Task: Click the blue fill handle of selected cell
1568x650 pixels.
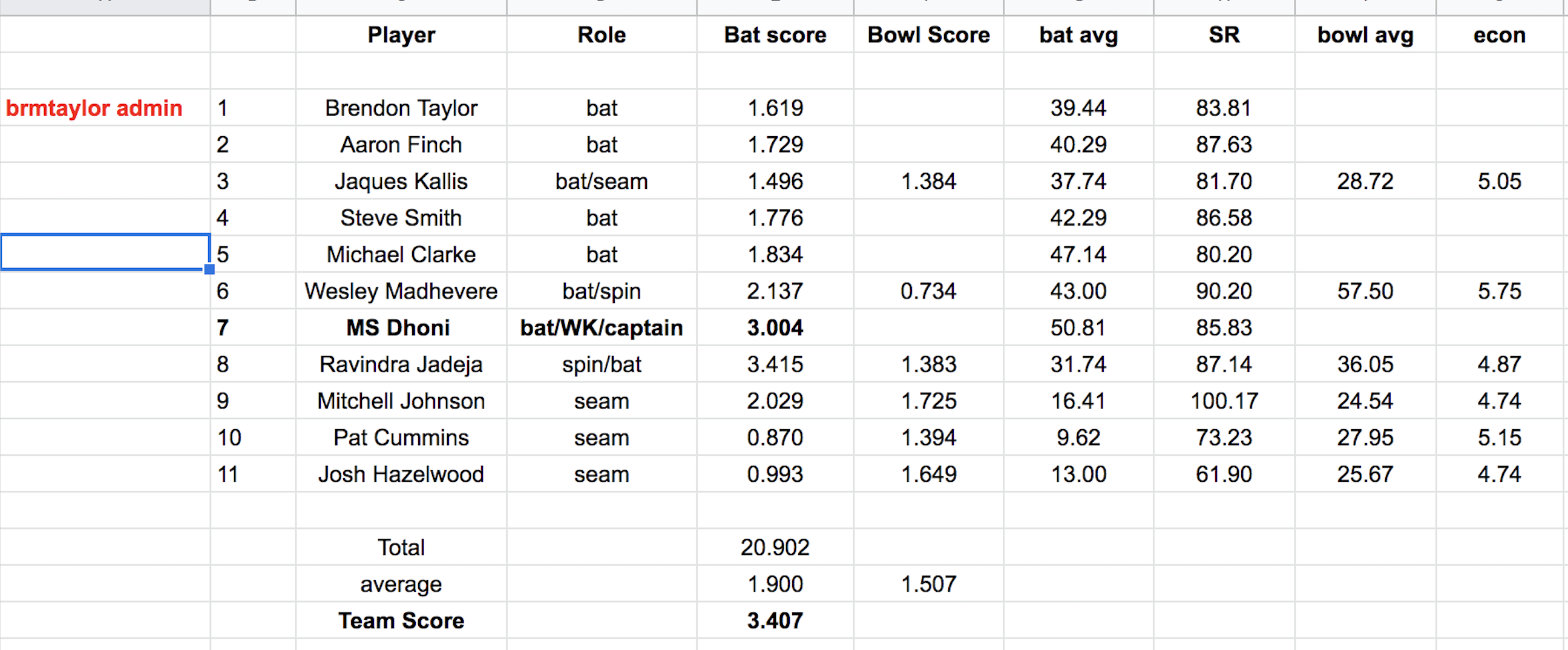Action: pyautogui.click(x=209, y=269)
